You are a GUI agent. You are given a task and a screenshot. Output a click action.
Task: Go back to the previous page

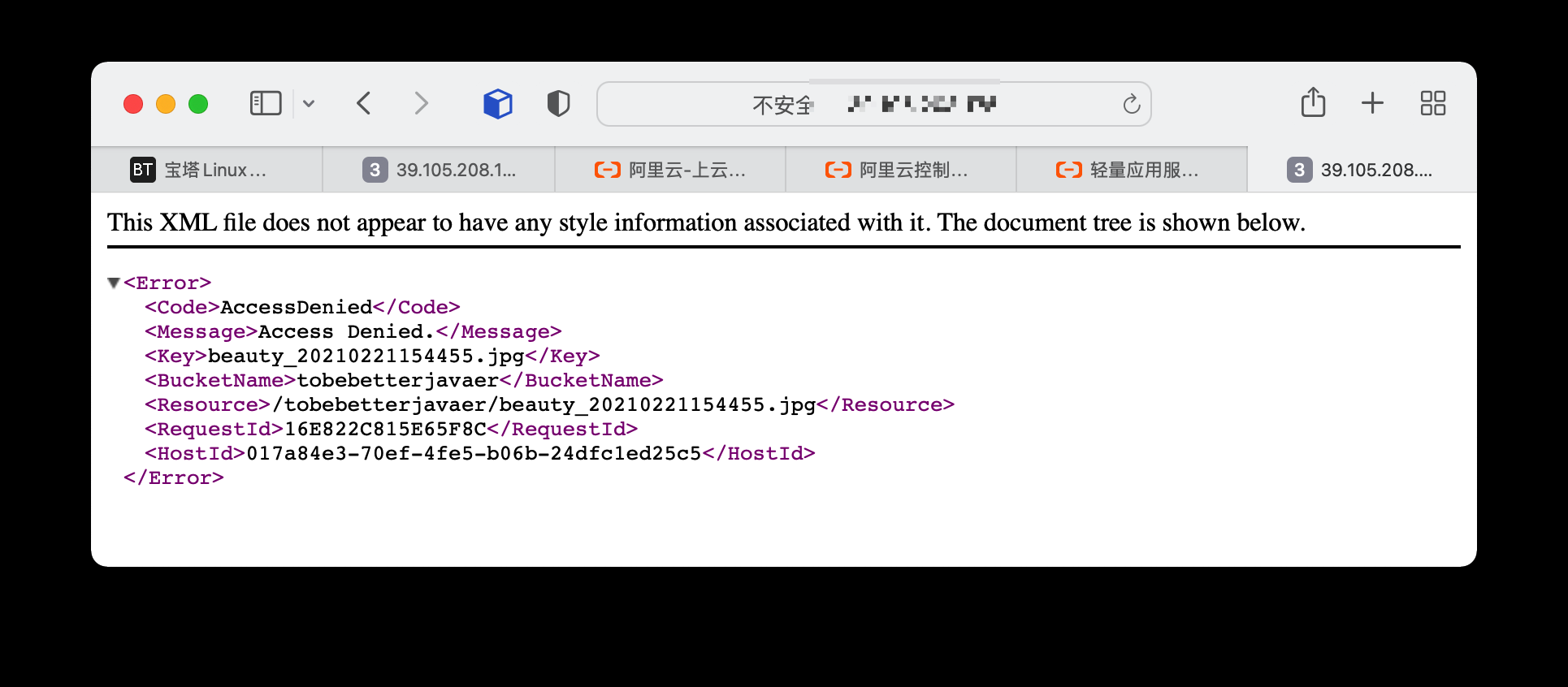[364, 103]
